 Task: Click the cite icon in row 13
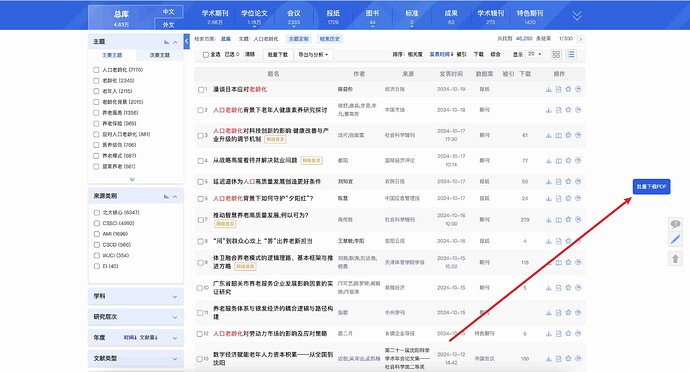coord(578,359)
